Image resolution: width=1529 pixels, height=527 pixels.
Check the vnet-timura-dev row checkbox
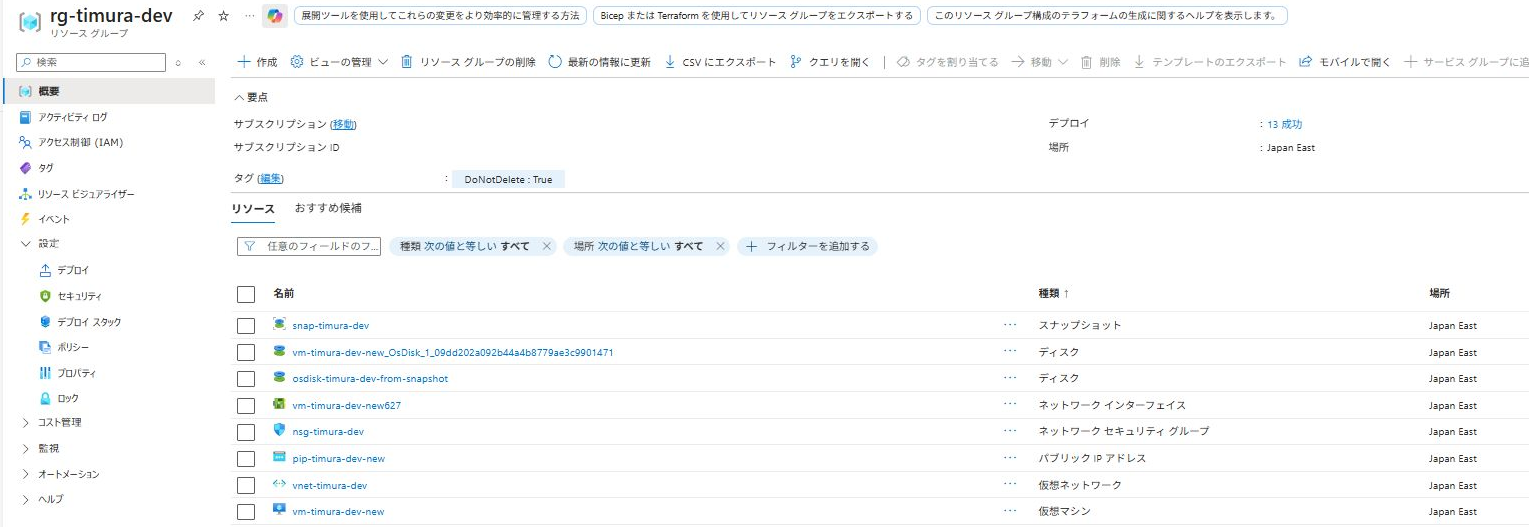246,485
